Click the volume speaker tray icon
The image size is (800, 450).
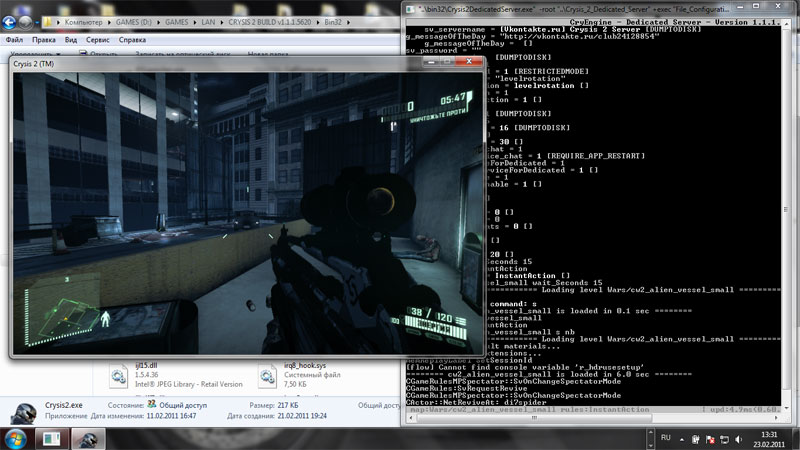[x=737, y=436]
